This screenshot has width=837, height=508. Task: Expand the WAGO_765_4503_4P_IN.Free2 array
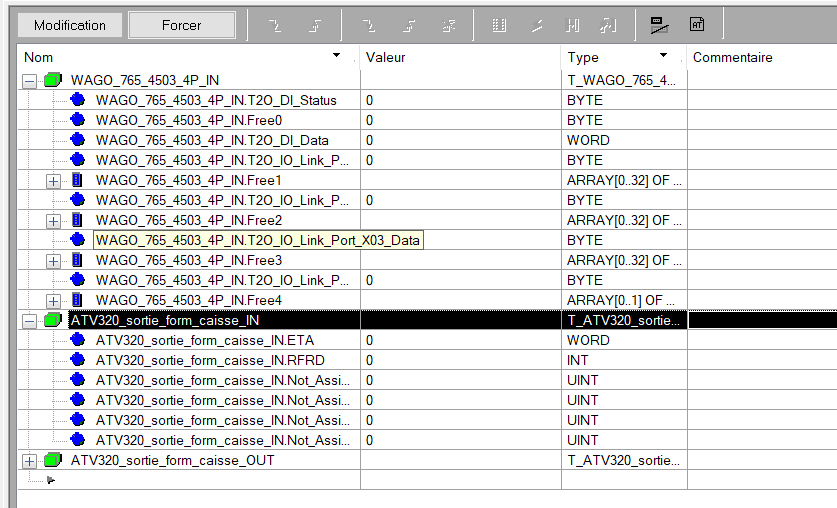pos(53,220)
